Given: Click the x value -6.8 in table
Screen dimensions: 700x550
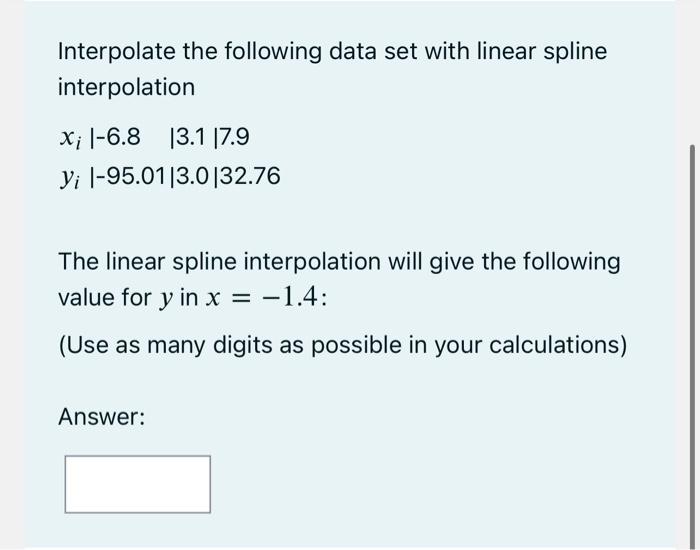Looking at the screenshot, I should [x=118, y=137].
